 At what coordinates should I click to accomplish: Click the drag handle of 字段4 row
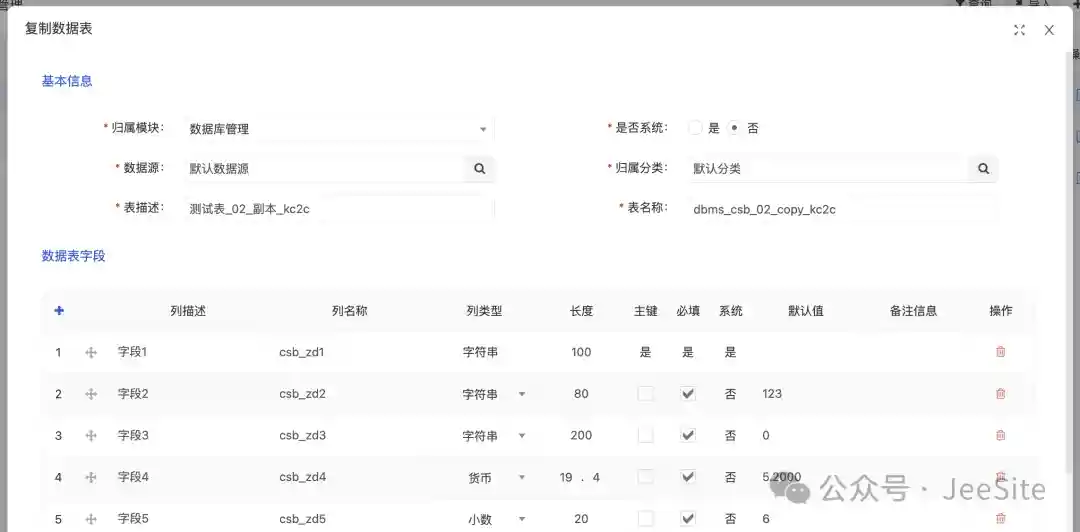point(91,477)
